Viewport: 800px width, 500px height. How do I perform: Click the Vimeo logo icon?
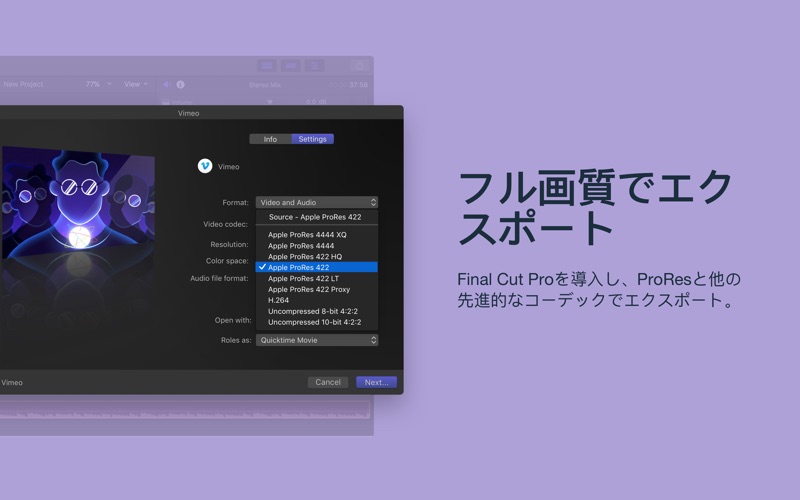tap(205, 166)
